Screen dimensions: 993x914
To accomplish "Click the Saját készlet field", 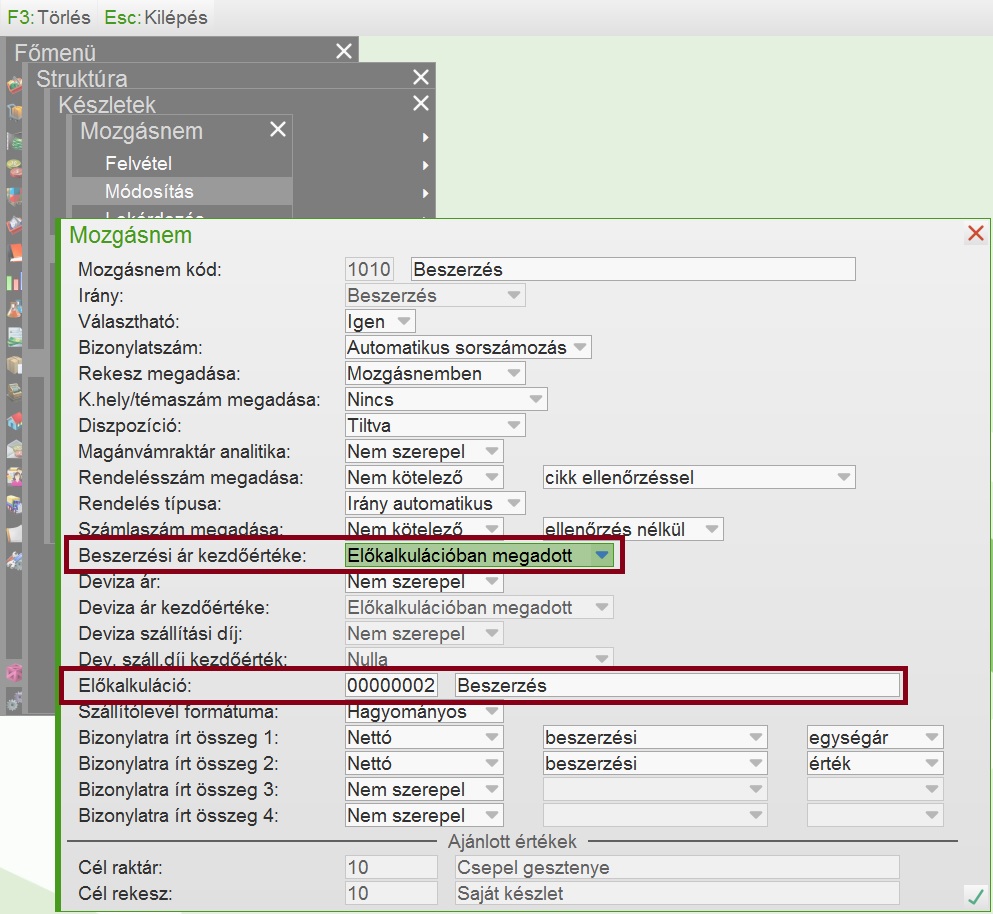I will (x=677, y=893).
